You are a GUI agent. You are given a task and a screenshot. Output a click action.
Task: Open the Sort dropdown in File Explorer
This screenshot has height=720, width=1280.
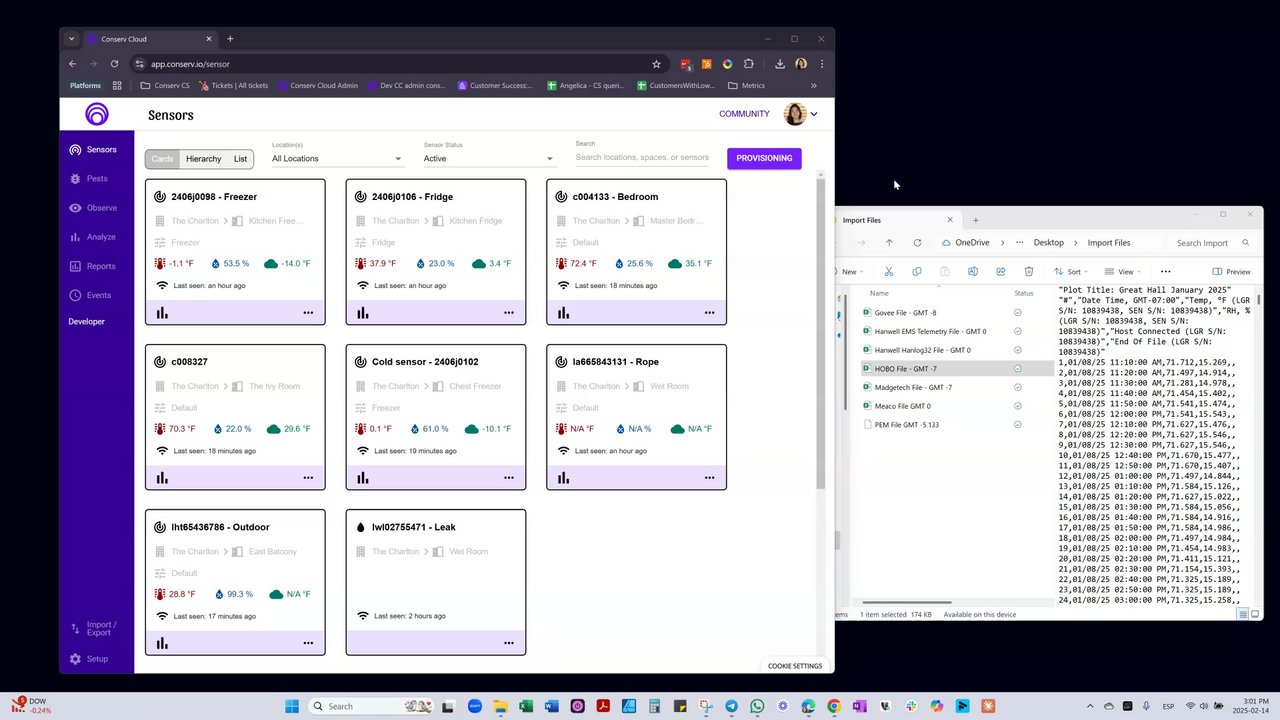click(x=1072, y=271)
